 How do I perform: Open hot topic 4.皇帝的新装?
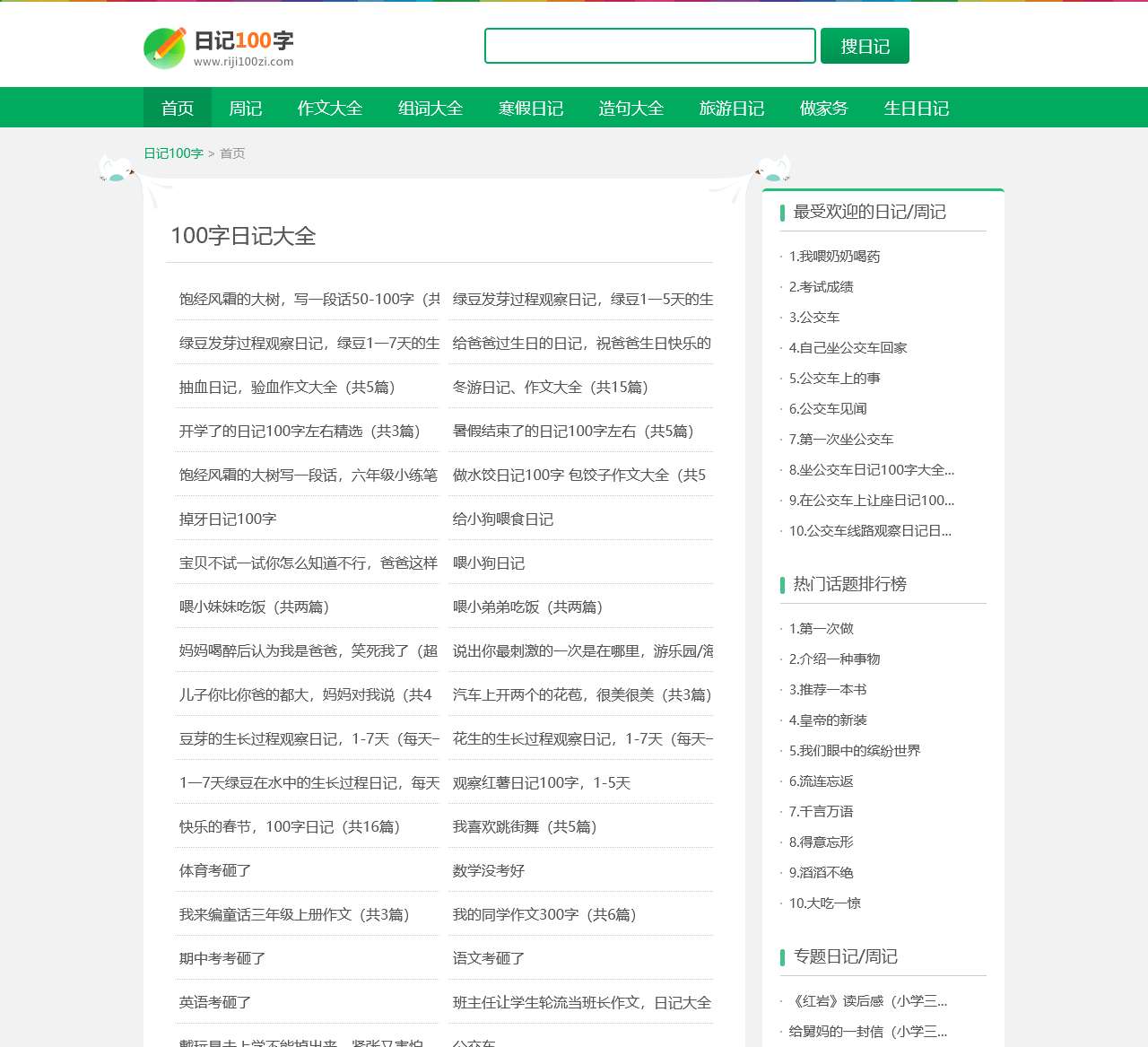click(831, 720)
